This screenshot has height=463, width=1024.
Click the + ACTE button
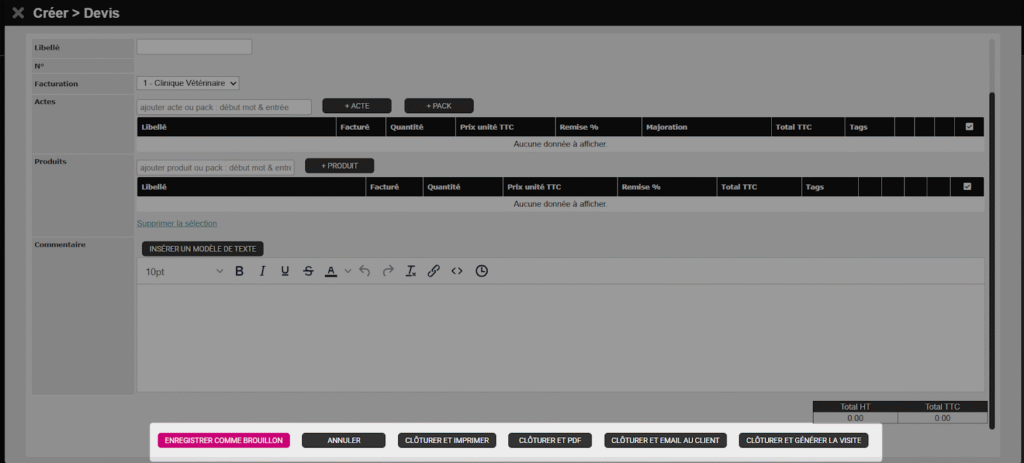[356, 106]
